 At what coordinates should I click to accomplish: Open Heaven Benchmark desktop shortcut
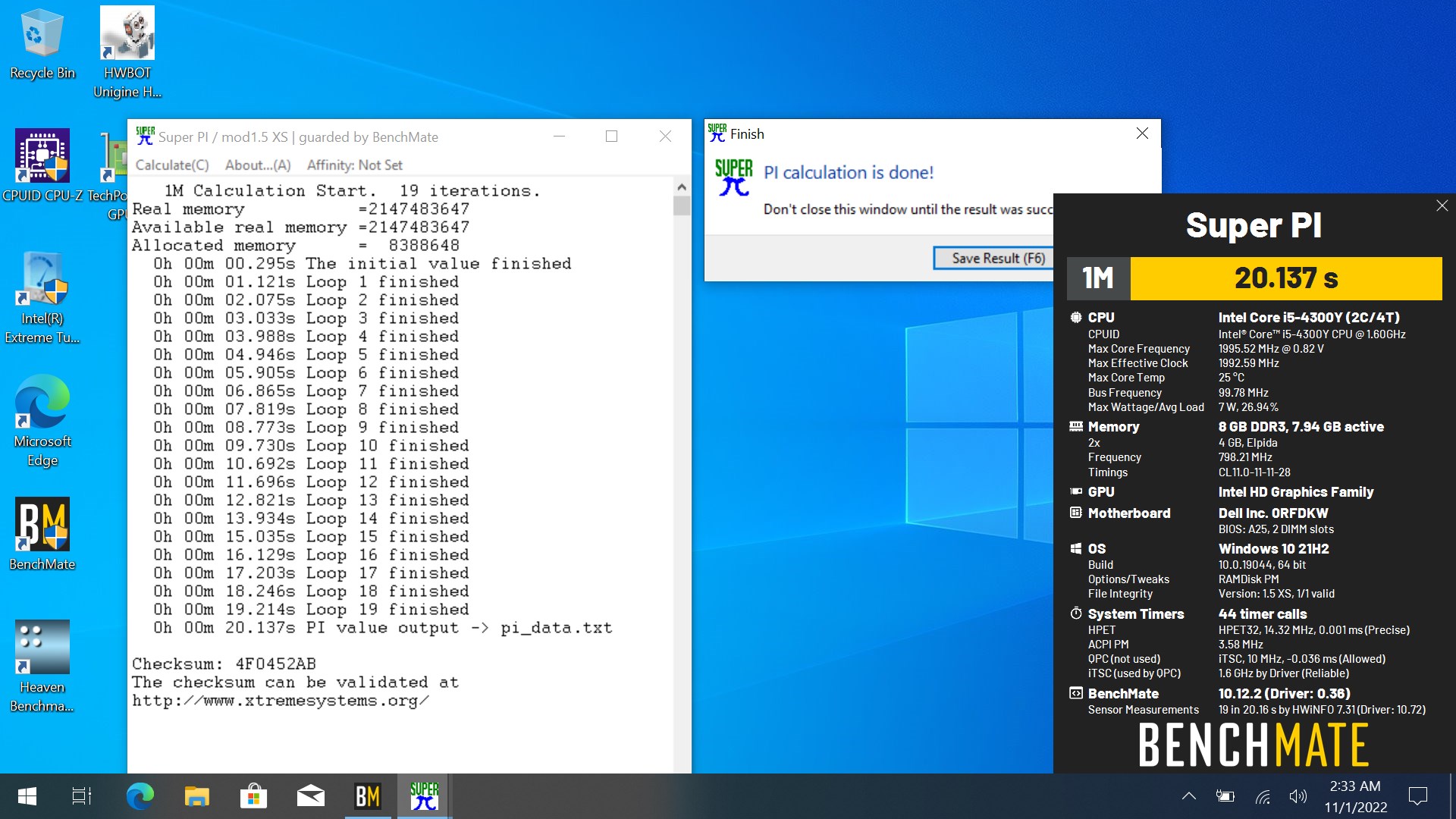[42, 667]
